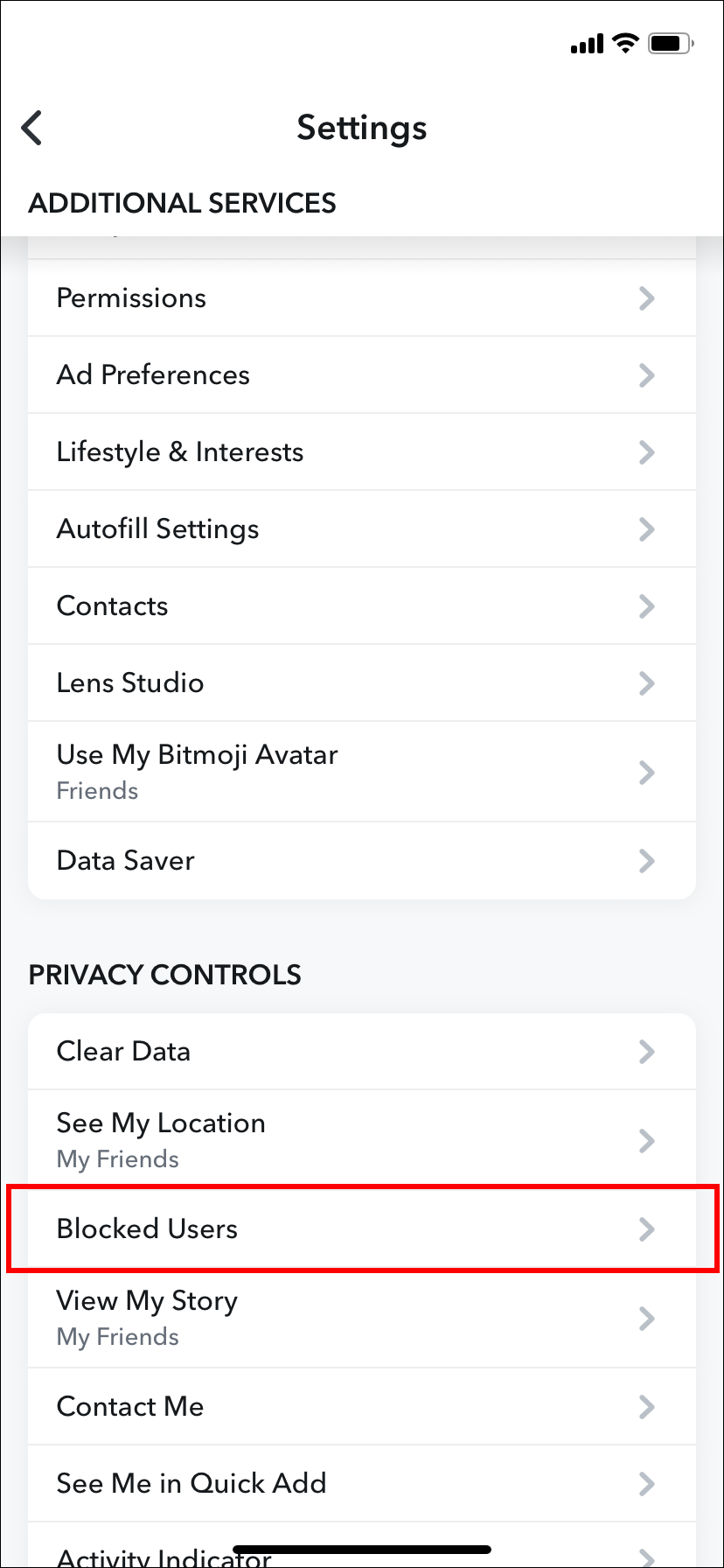Tap the back arrow icon
Viewport: 724px width, 1568px height.
[32, 128]
